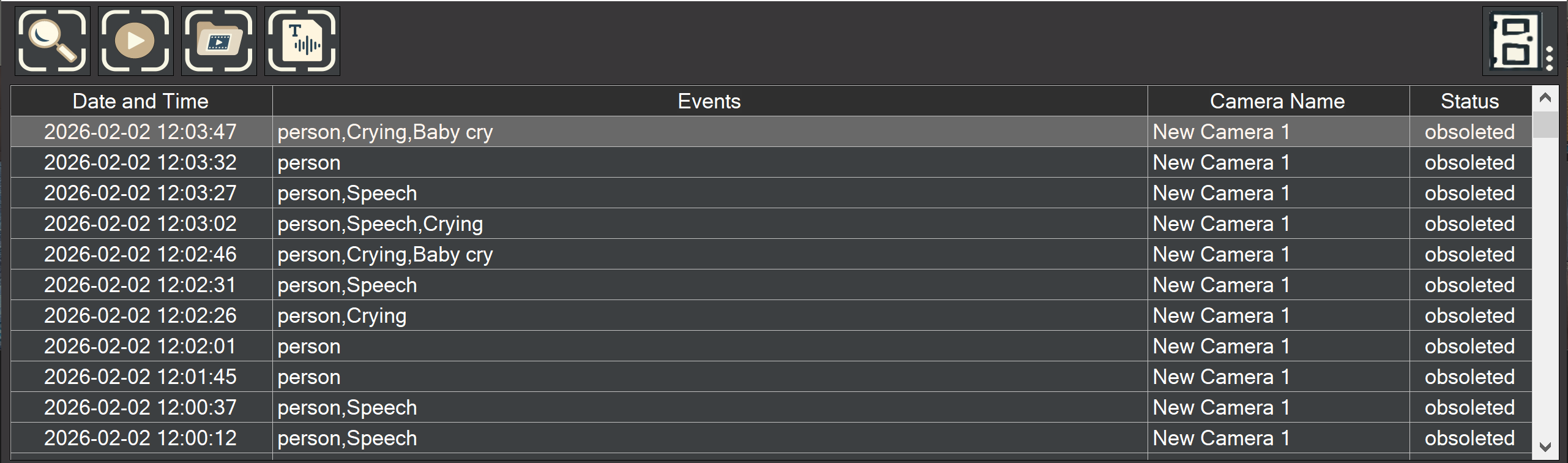Select the person,Speech event at 12:03:27
1568x463 pixels.
click(551, 192)
